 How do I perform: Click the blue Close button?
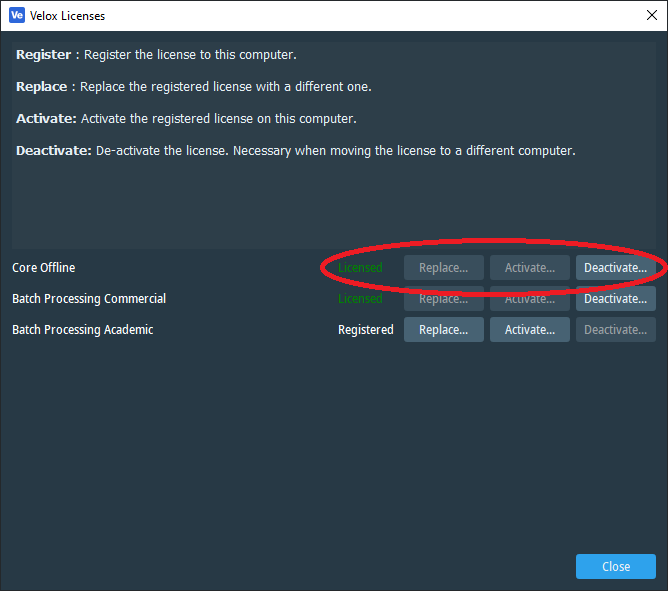(616, 566)
